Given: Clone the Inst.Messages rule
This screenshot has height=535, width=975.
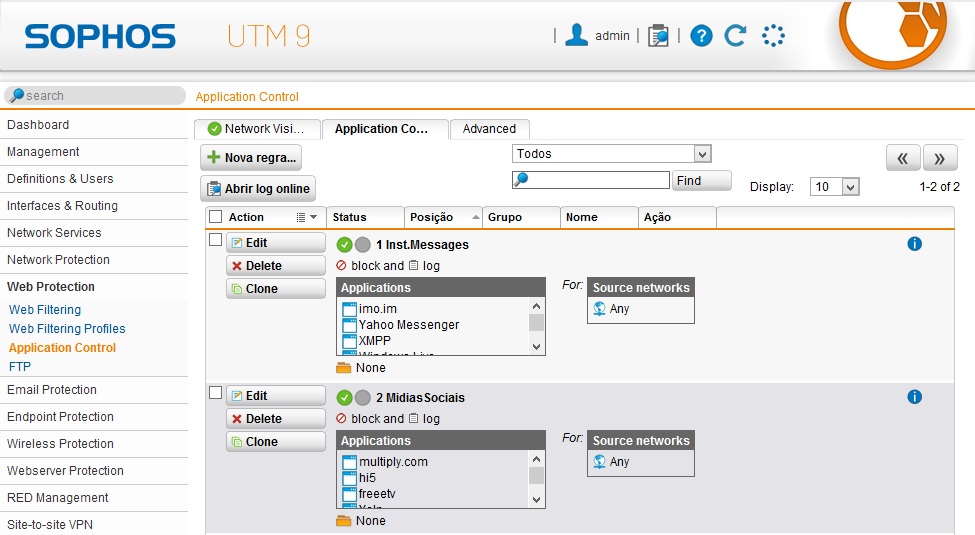Looking at the screenshot, I should (275, 289).
